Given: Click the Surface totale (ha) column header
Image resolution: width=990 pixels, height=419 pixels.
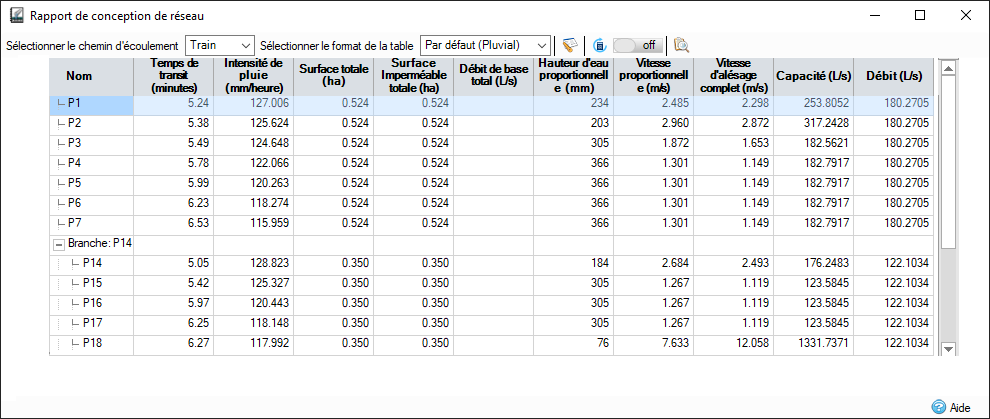Looking at the screenshot, I should [x=333, y=76].
